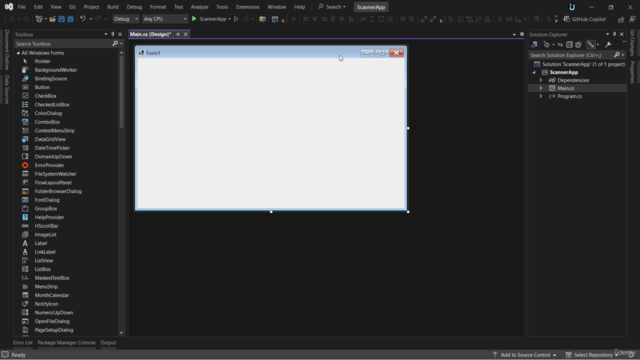Select the MonthCalendar control in Toolbox
This screenshot has height=360, width=640.
[51, 295]
